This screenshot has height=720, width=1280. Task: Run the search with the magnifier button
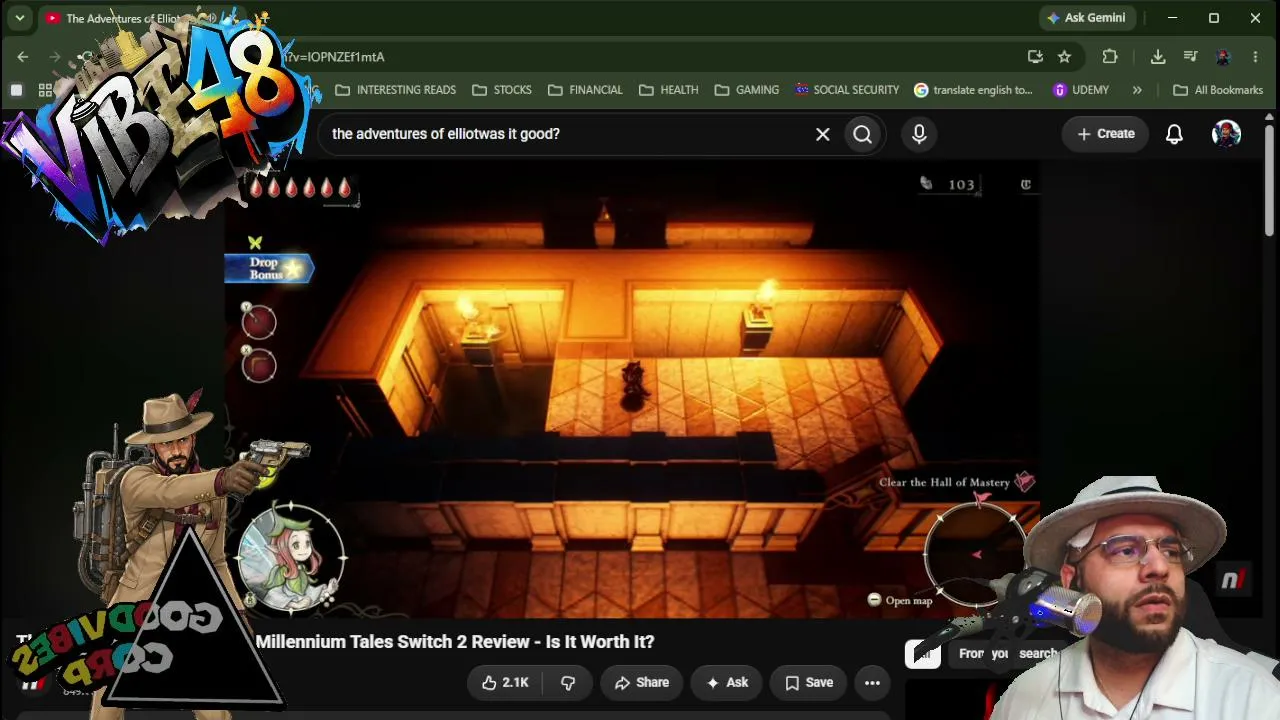point(863,134)
